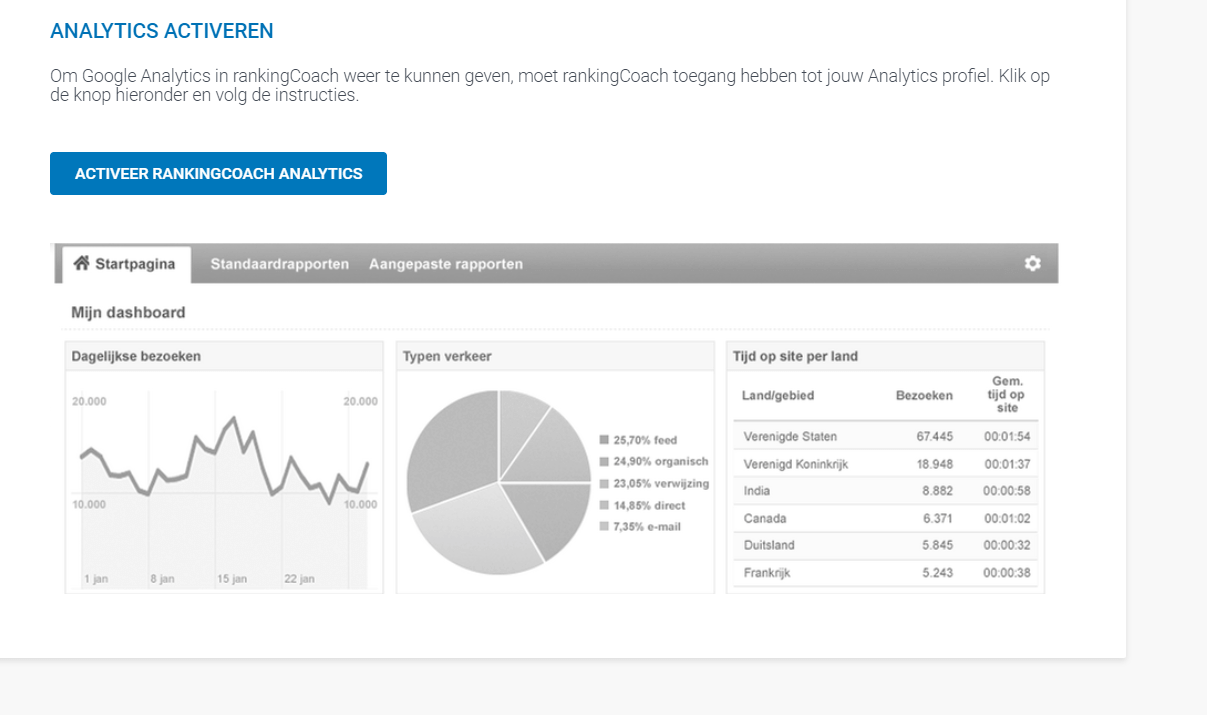The image size is (1207, 715).
Task: Select the Verenigd Koninkrijk table row
Action: click(886, 464)
